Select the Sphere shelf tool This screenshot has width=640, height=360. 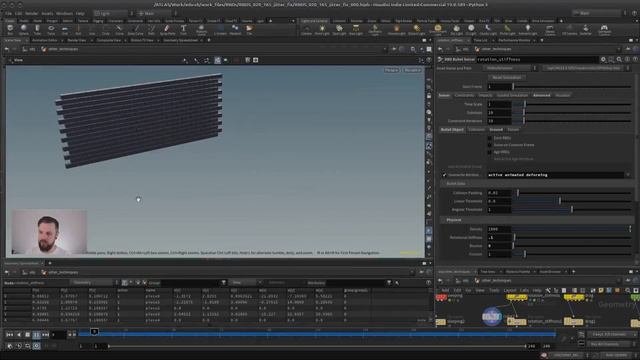coord(24,29)
